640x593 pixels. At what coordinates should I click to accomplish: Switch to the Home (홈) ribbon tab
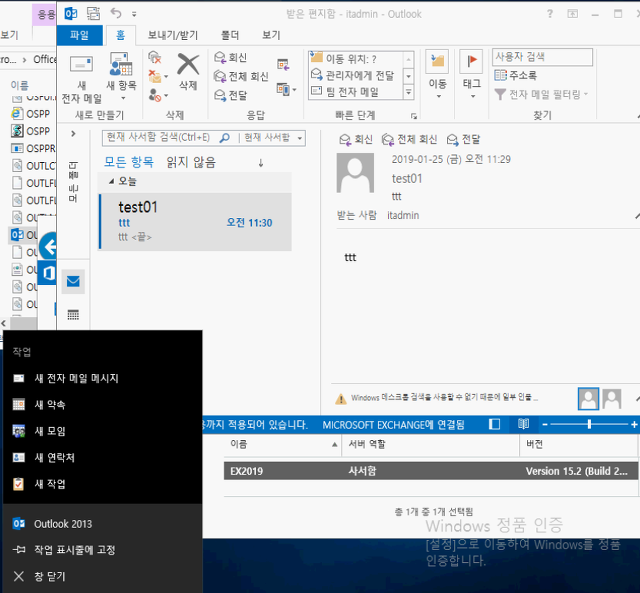(x=120, y=35)
